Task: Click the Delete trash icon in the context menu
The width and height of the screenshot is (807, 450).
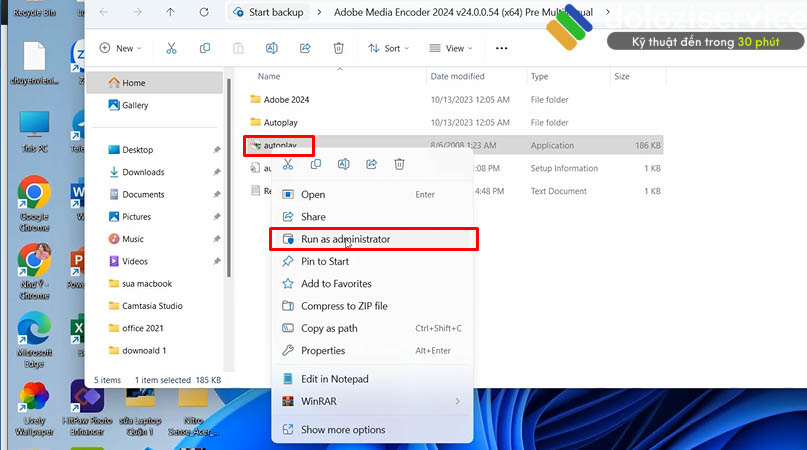Action: point(399,165)
